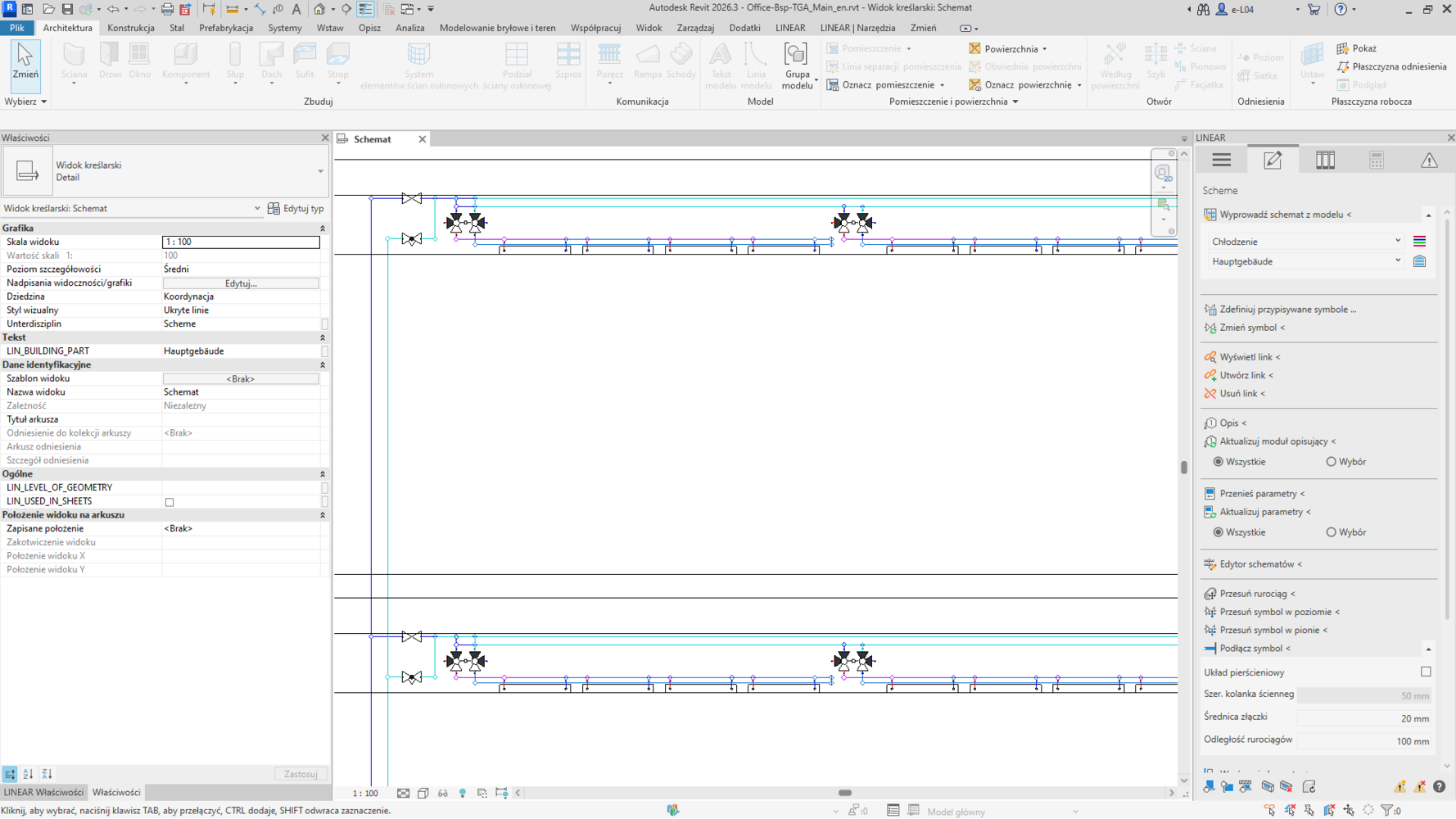Open the LINEAR panel pencil edit tab

(x=1272, y=161)
